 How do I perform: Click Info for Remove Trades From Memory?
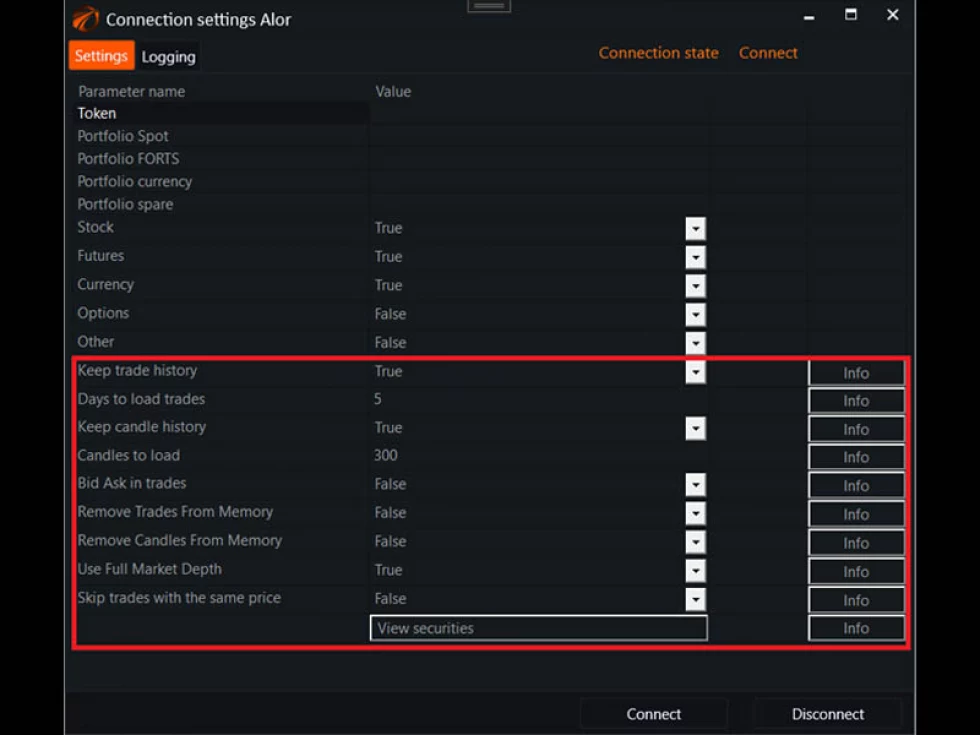856,514
